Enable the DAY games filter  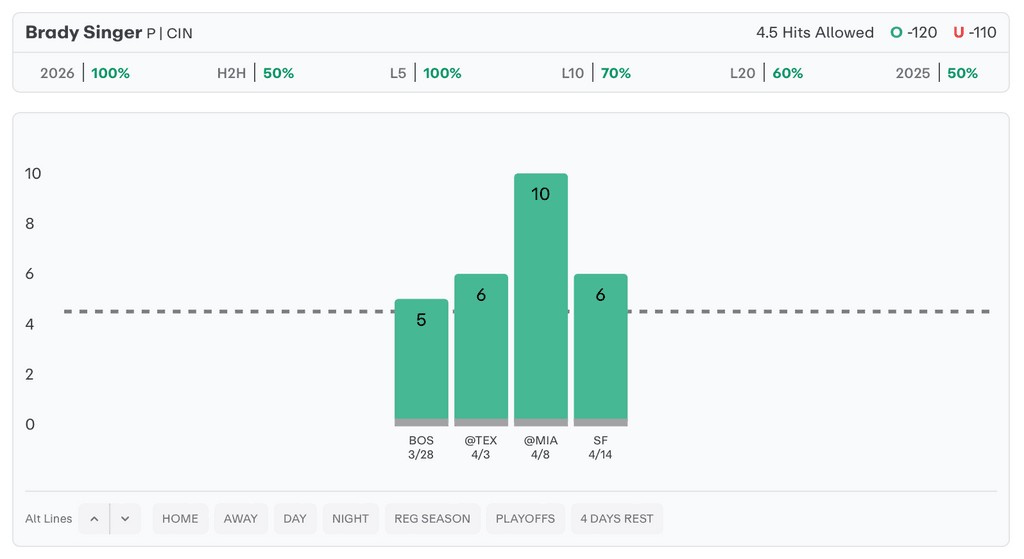(295, 519)
